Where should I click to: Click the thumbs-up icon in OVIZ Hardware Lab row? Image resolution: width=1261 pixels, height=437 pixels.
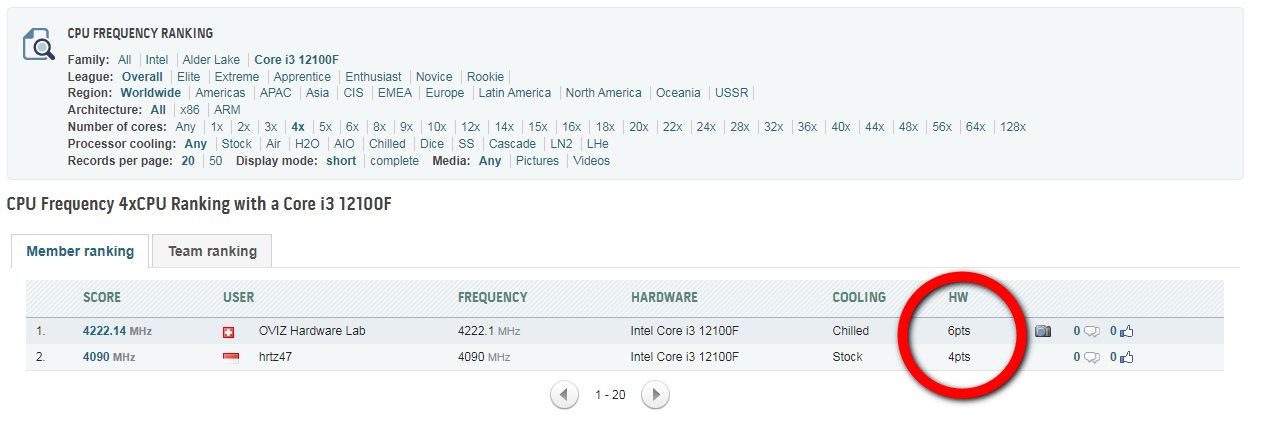(1127, 331)
